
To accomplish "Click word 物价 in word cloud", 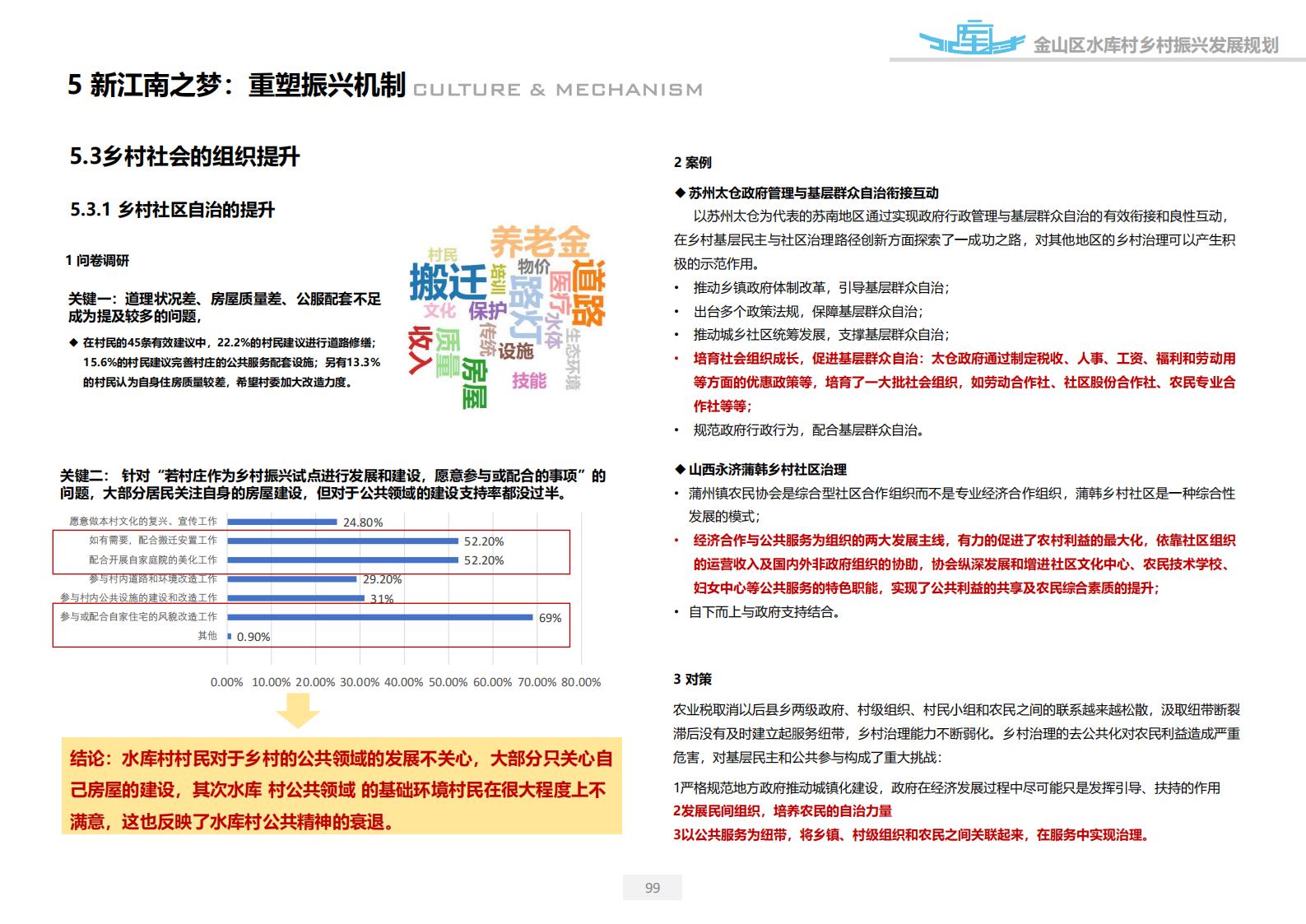I will point(534,267).
